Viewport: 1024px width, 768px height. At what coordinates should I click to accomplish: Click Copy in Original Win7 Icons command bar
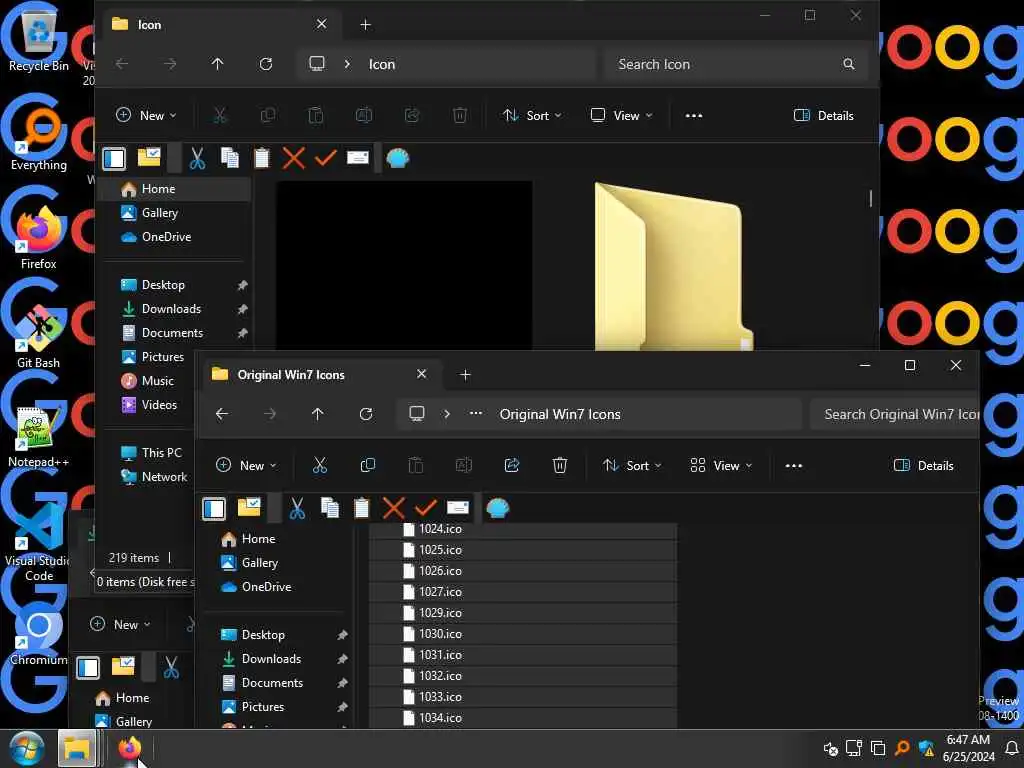(x=368, y=465)
